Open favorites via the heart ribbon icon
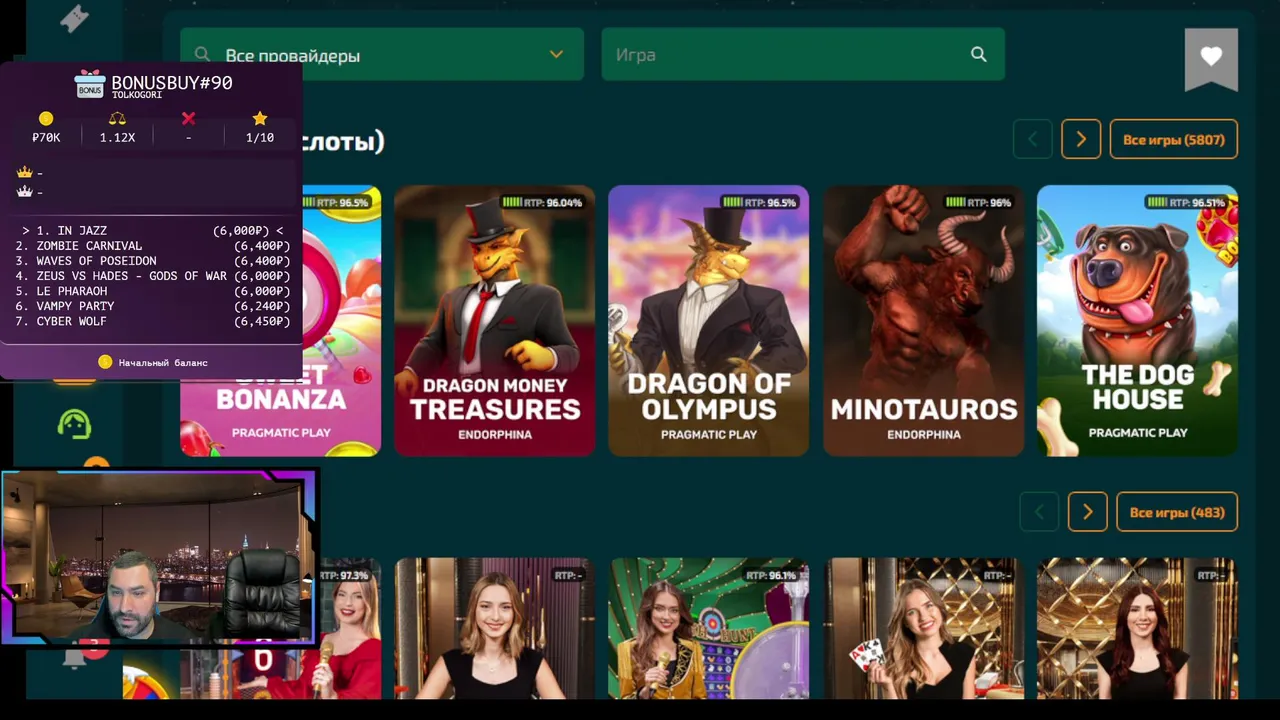Image resolution: width=1280 pixels, height=720 pixels. [x=1211, y=58]
